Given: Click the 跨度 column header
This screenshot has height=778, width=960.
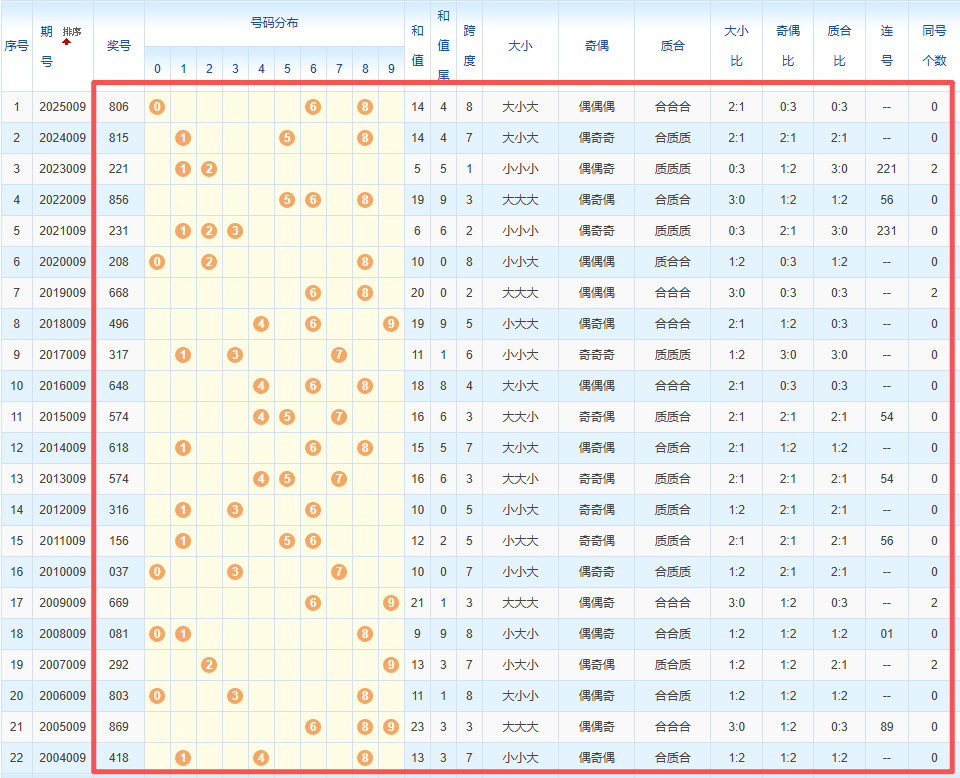Looking at the screenshot, I should [470, 46].
